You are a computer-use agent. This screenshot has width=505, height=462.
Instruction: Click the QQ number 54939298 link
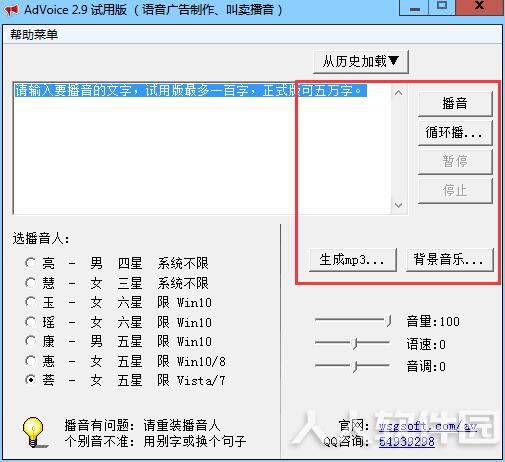coord(407,442)
